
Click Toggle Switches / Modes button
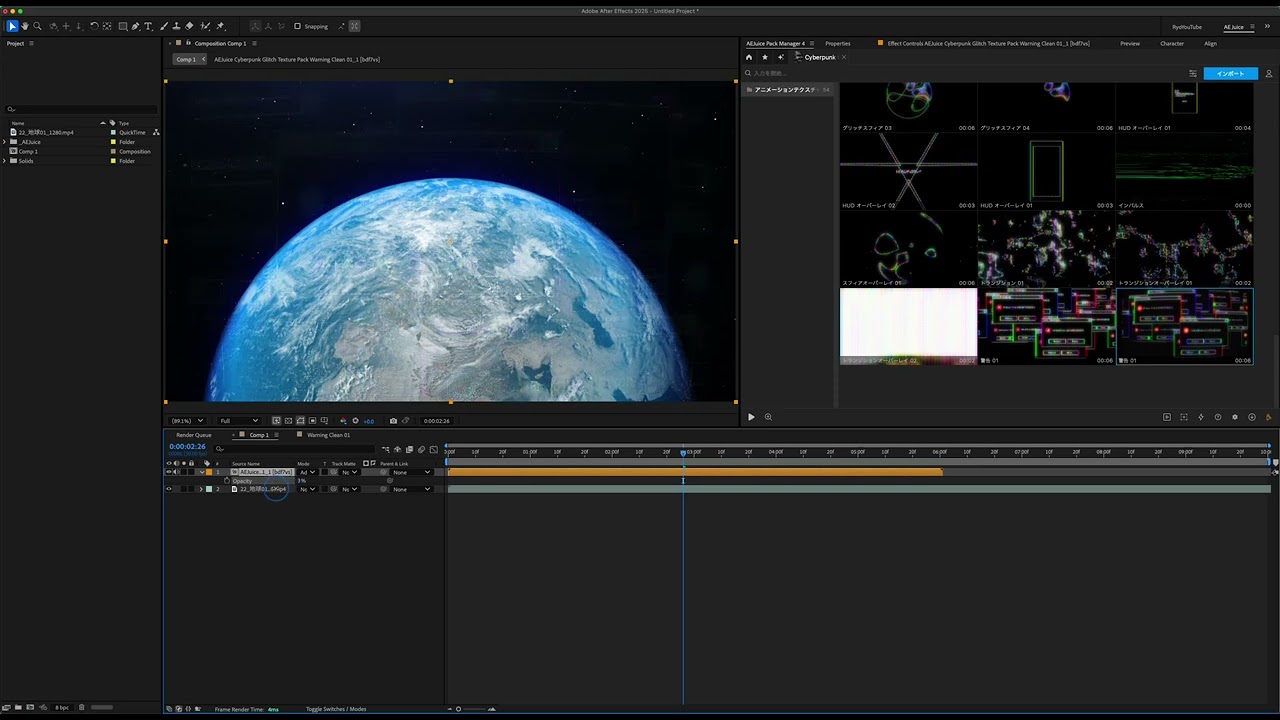(336, 709)
